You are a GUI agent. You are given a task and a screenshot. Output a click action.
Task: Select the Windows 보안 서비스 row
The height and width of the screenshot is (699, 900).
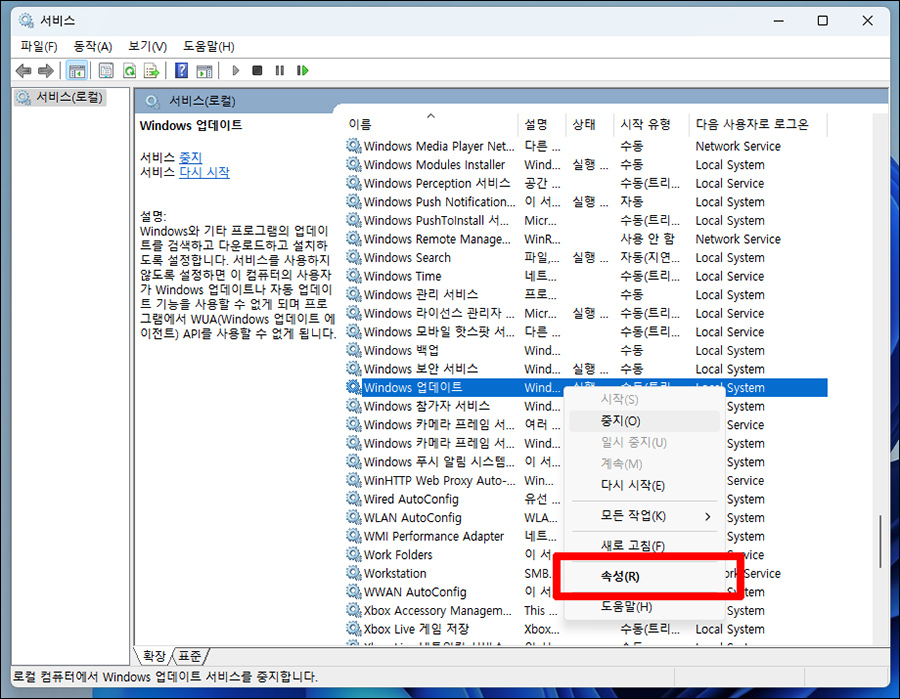[x=586, y=369]
